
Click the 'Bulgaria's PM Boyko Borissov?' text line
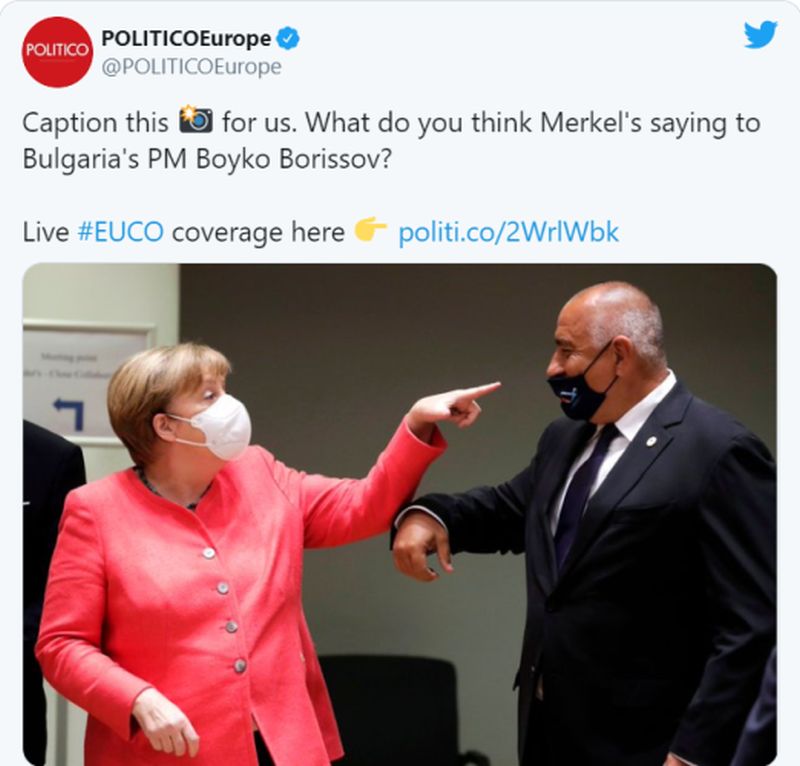click(x=207, y=159)
